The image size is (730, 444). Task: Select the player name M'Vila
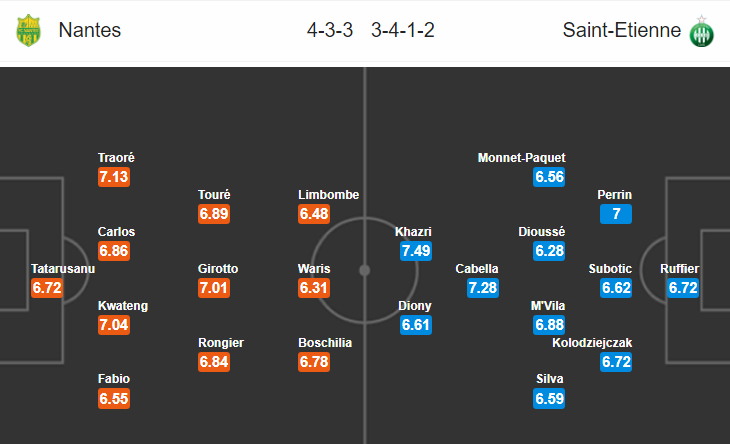click(548, 306)
